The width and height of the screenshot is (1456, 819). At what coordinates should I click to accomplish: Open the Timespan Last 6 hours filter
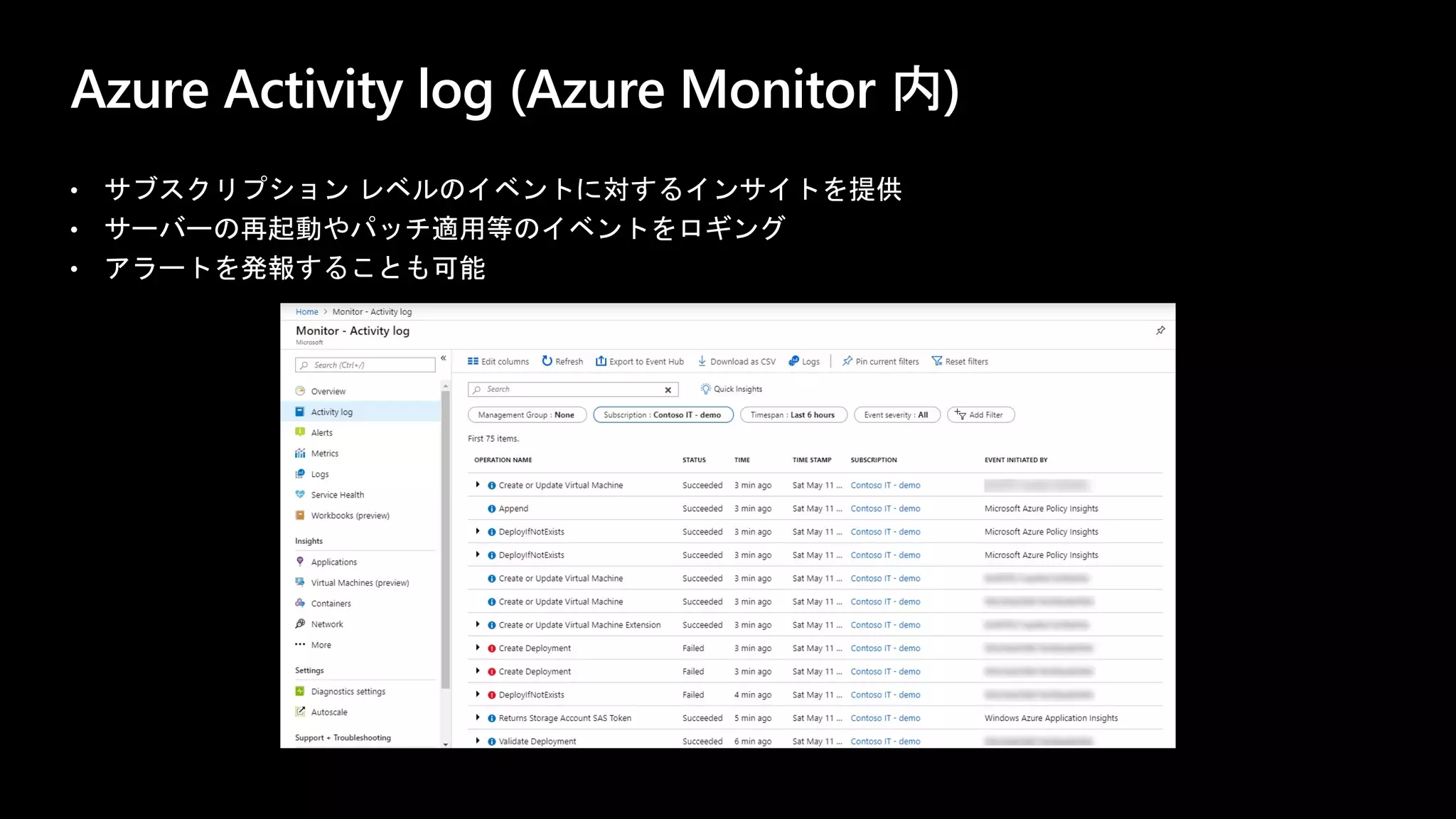793,414
